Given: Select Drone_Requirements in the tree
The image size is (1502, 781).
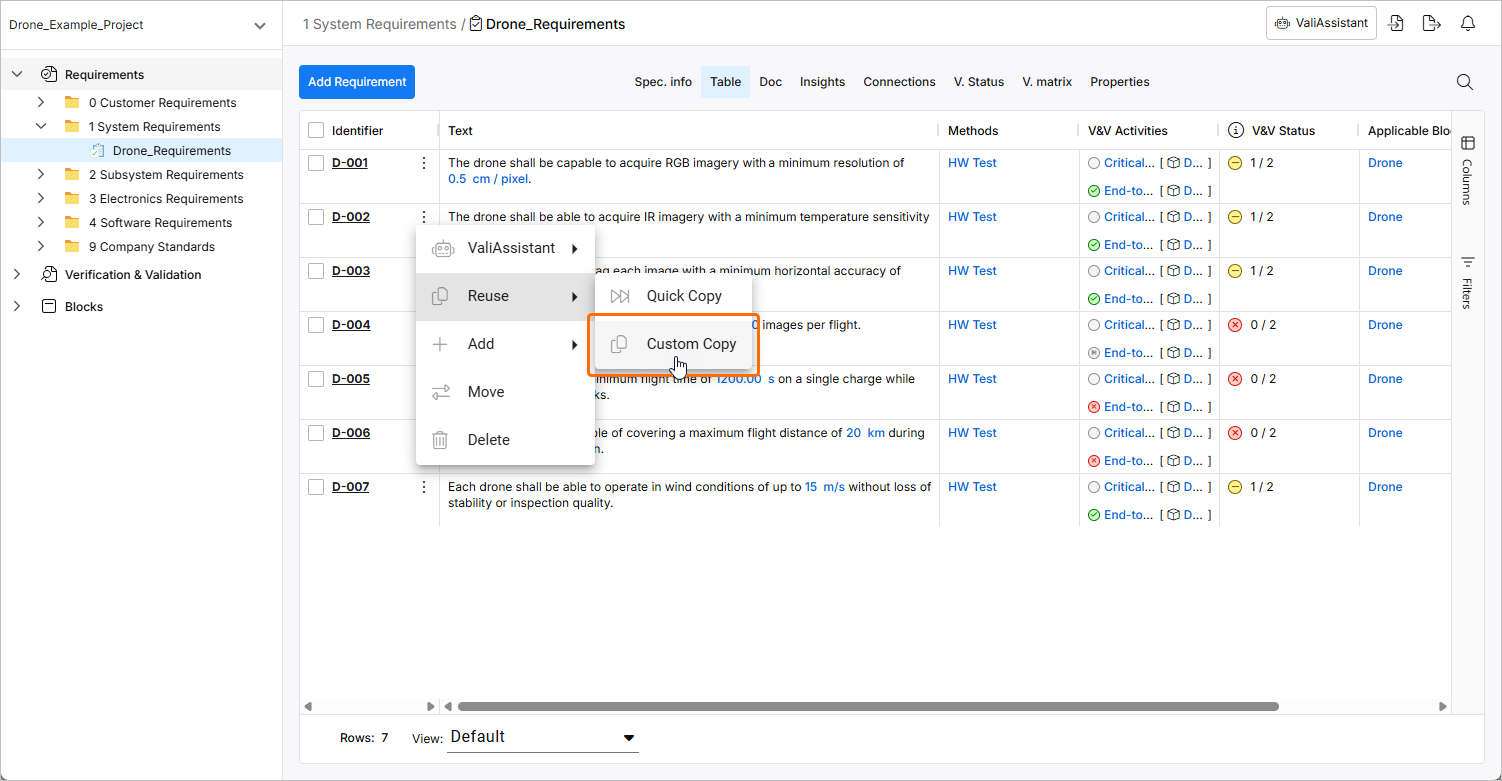Looking at the screenshot, I should pyautogui.click(x=171, y=151).
